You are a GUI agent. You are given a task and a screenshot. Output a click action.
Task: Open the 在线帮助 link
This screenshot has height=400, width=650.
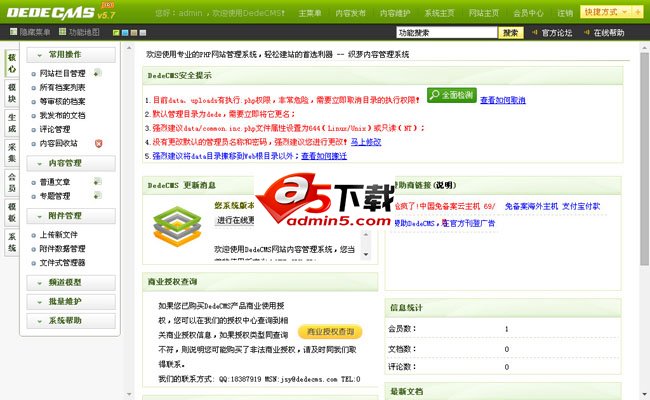pyautogui.click(x=609, y=32)
